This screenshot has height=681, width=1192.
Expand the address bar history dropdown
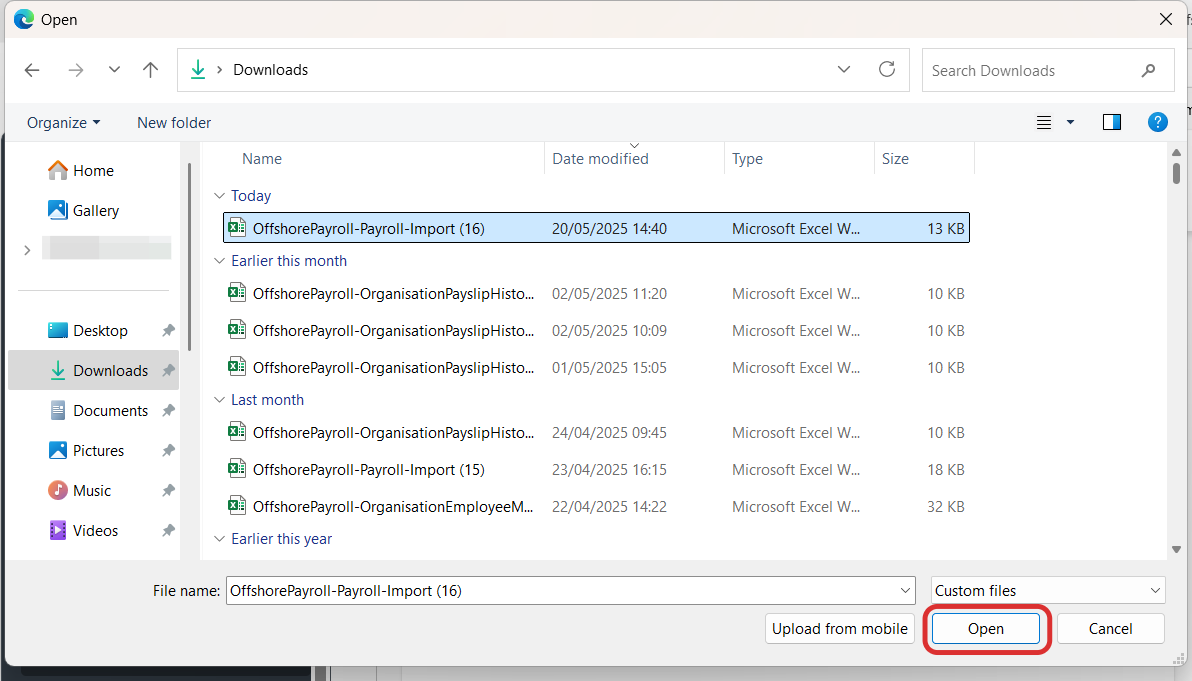point(844,69)
